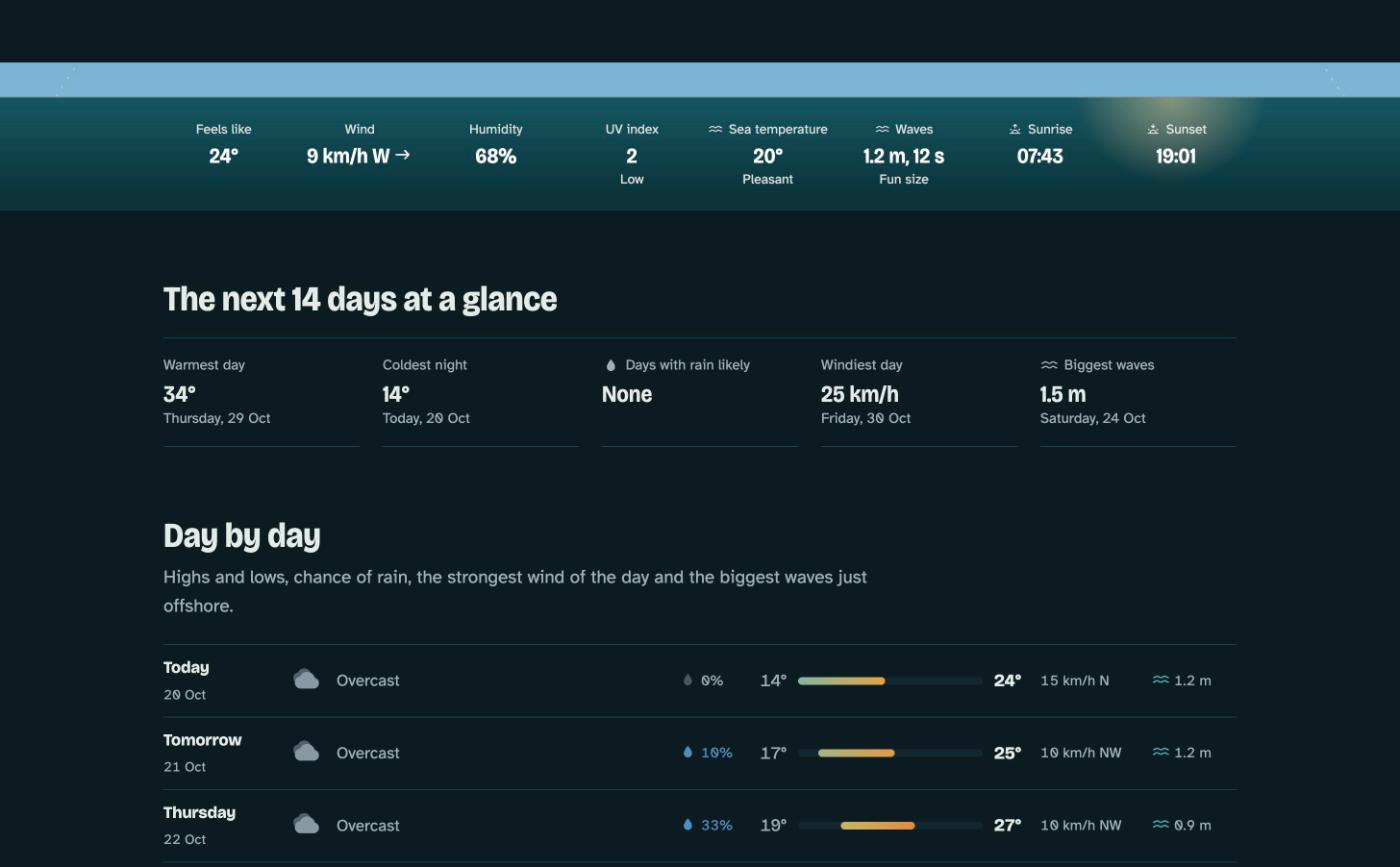Click Thursday's temperature range bar
The height and width of the screenshot is (867, 1400).
(890, 826)
